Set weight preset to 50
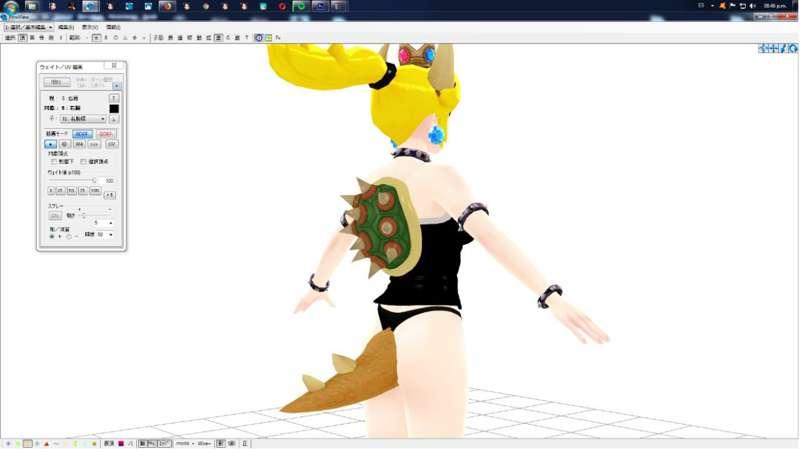 click(x=71, y=190)
